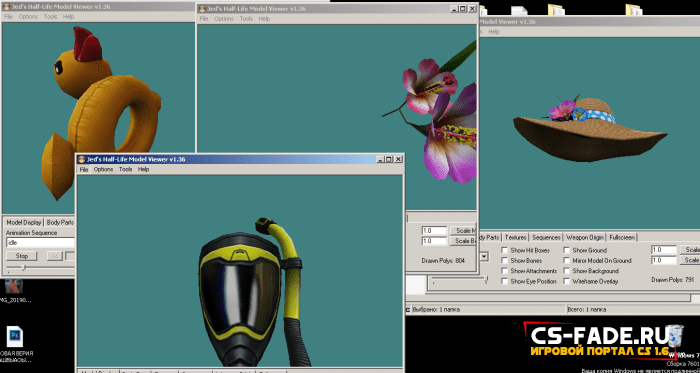Screen dimensions: 700x373
Task: Click the title bar icon of the duck window
Action: coord(6,7)
